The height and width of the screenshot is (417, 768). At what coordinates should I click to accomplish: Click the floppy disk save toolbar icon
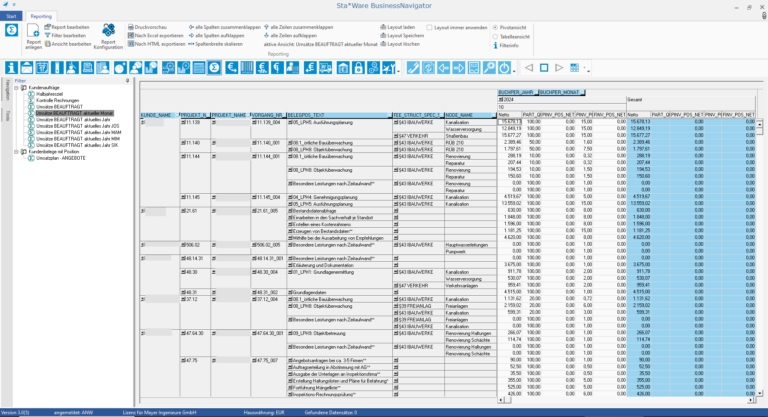[88, 68]
